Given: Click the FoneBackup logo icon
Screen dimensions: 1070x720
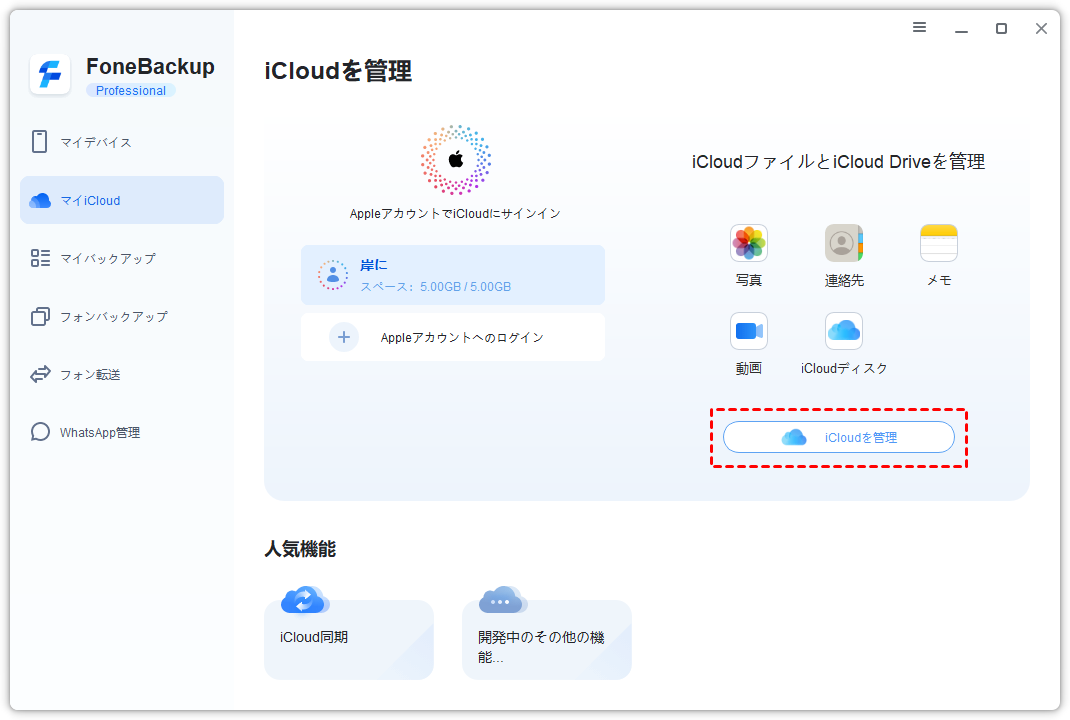Looking at the screenshot, I should pos(50,75).
